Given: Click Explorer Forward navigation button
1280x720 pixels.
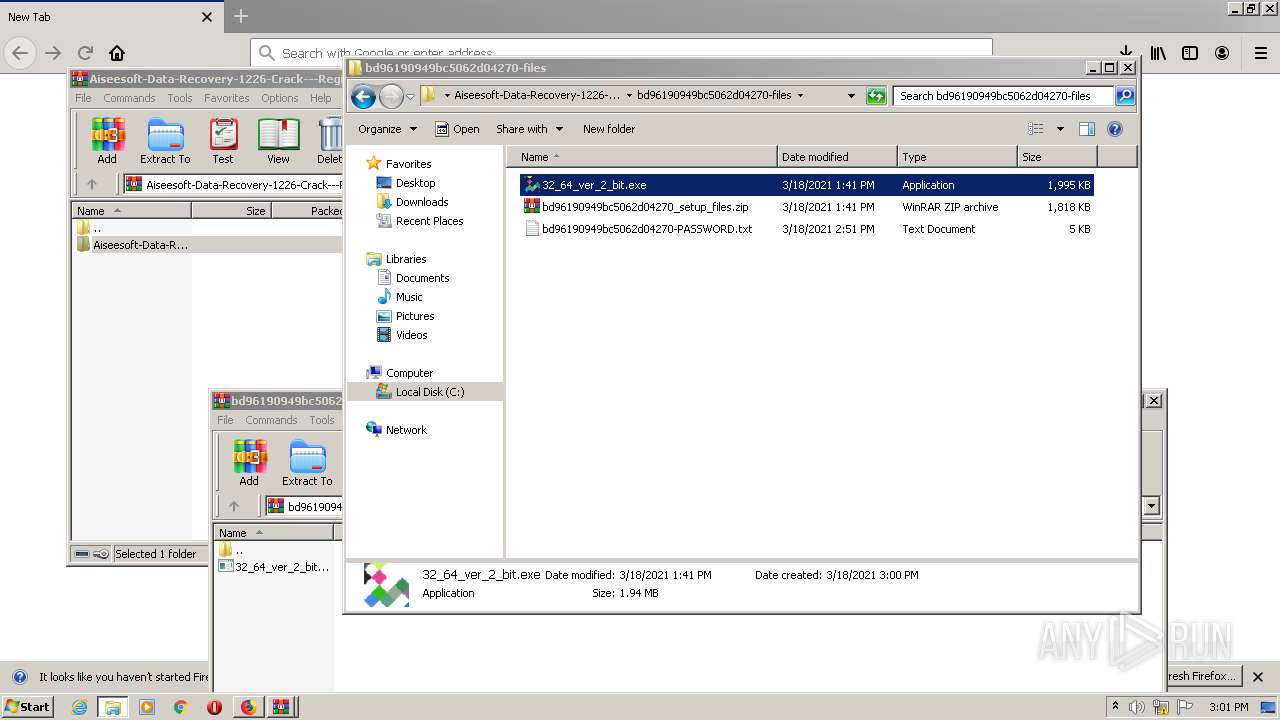Looking at the screenshot, I should (391, 96).
